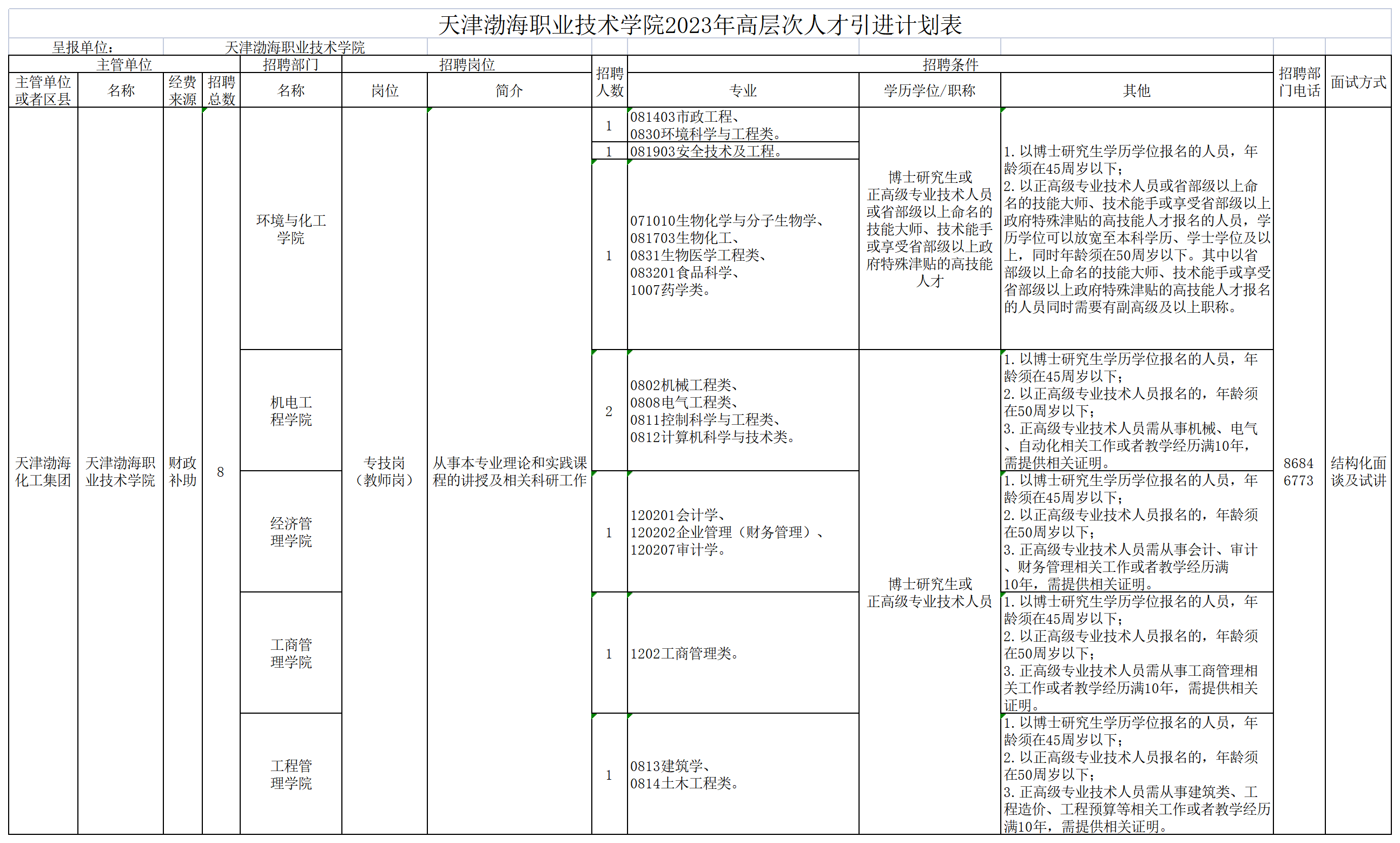Screen dimensions: 1400x843
Task: Click the 120201会计学 major cell
Action: click(x=743, y=532)
